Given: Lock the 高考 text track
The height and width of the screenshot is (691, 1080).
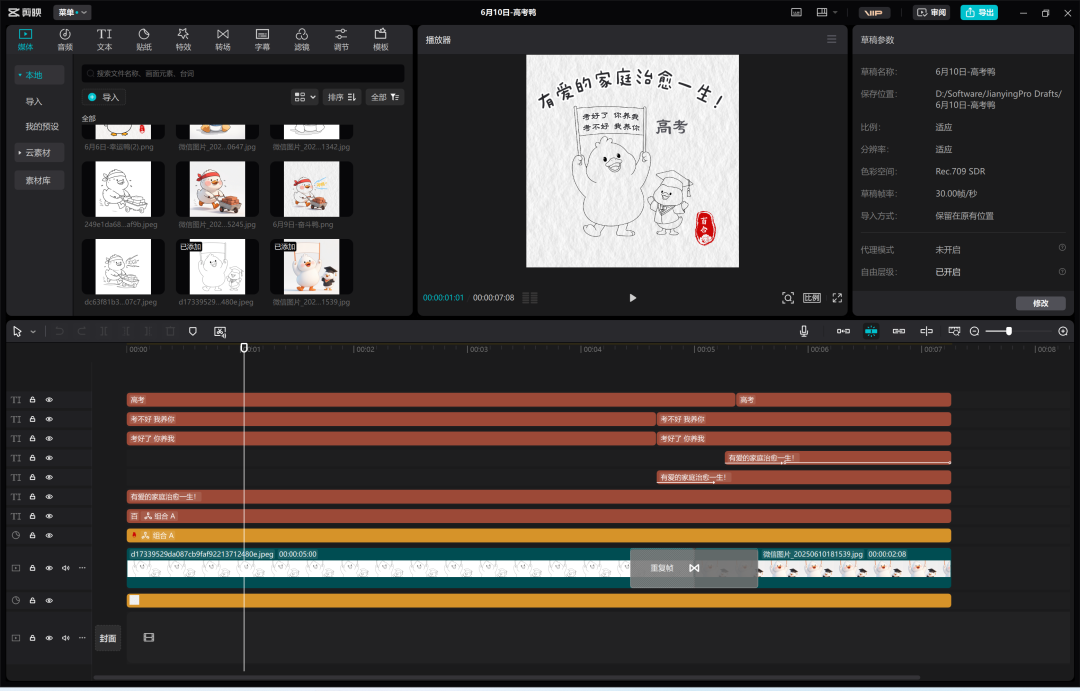Looking at the screenshot, I should coord(32,400).
